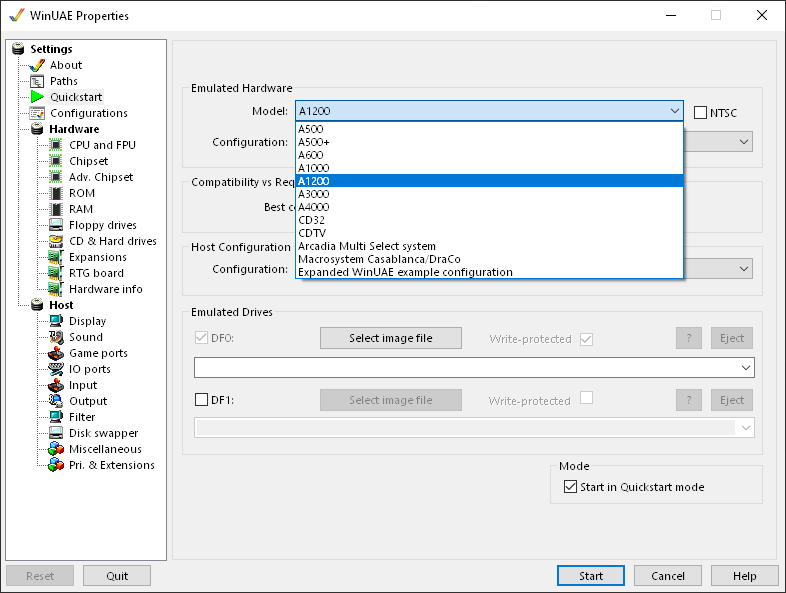The width and height of the screenshot is (786, 593).
Task: Open the Configurations page icon
Action: (37, 113)
